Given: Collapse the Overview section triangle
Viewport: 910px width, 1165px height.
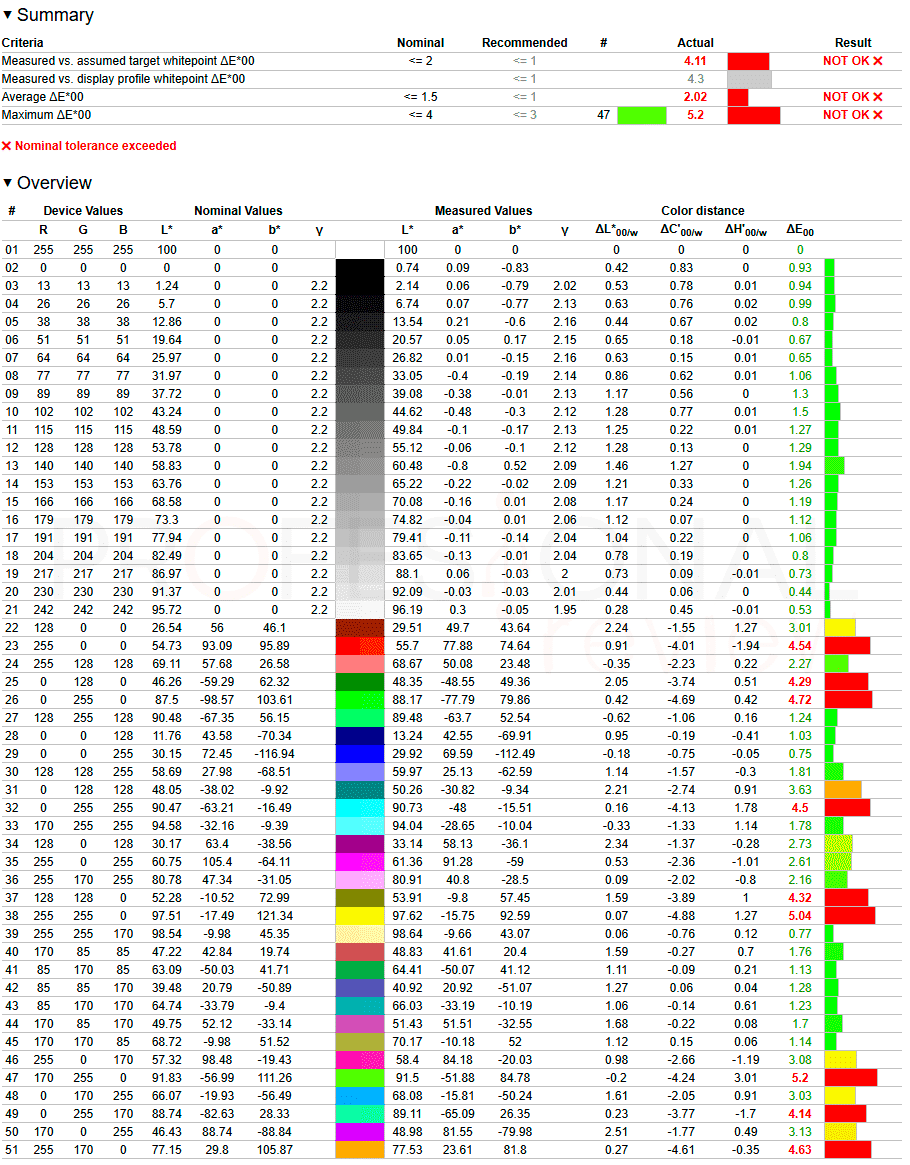Looking at the screenshot, I should tap(7, 183).
